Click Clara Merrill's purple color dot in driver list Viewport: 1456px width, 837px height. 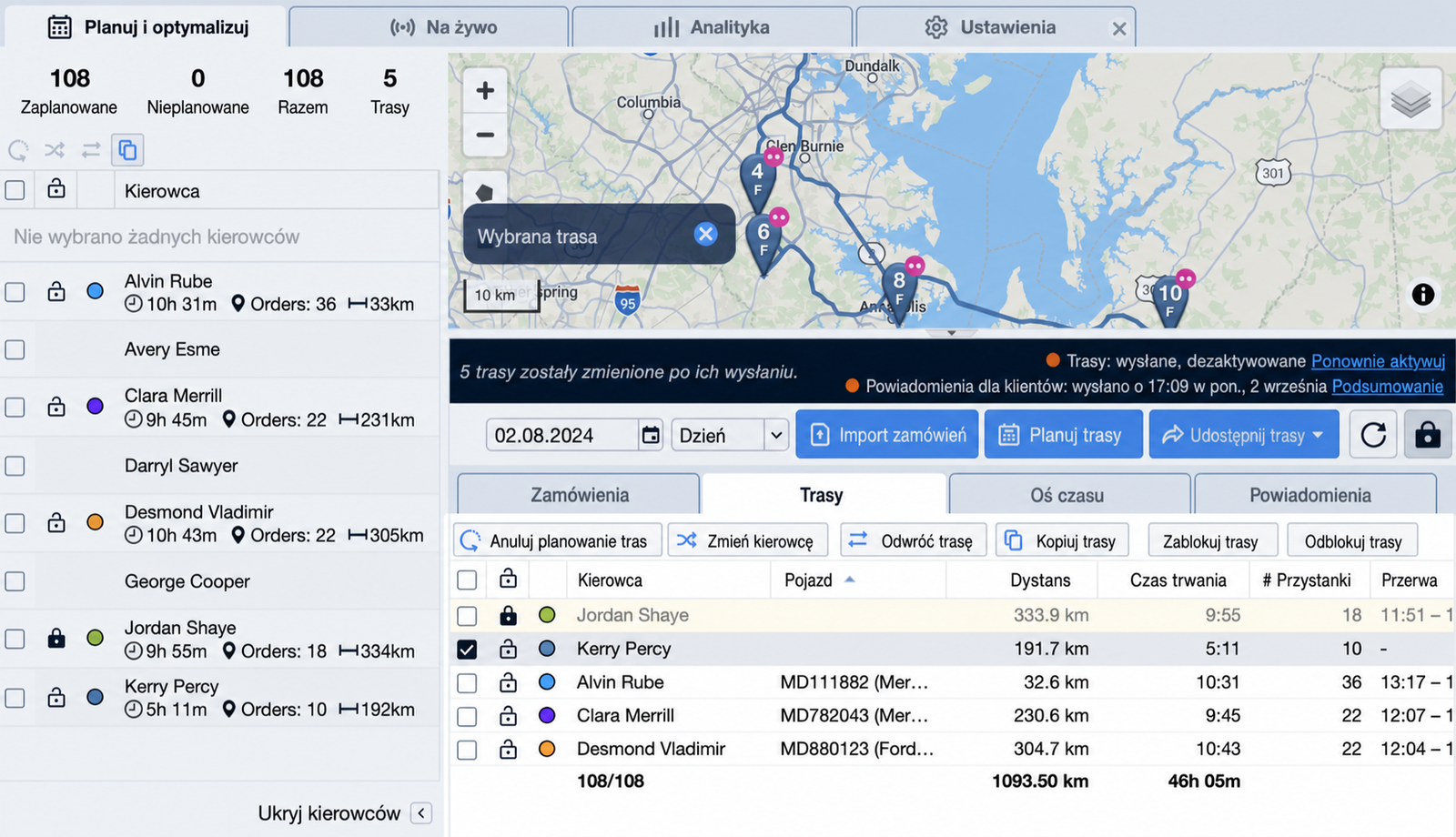coord(95,407)
